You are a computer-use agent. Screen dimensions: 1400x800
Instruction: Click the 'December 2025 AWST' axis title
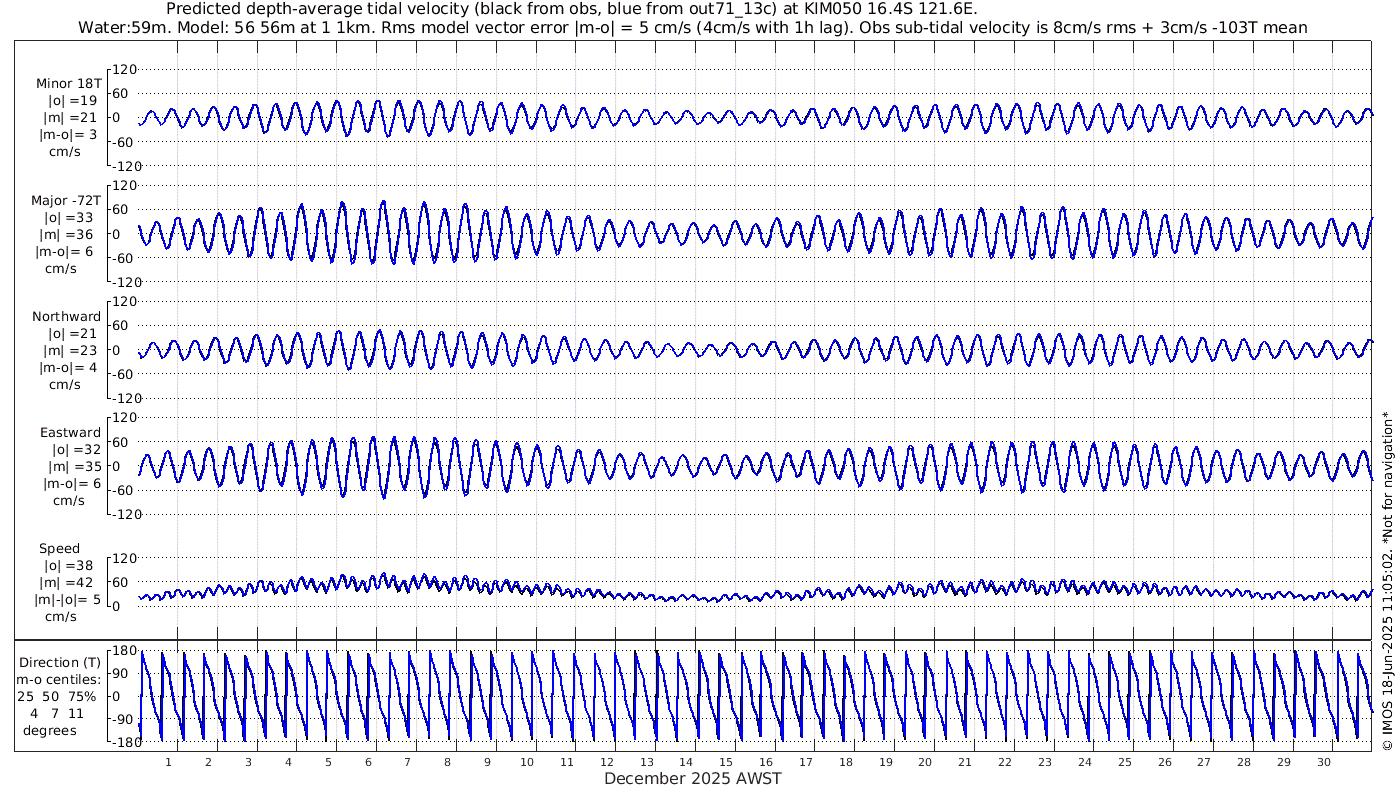[x=692, y=779]
